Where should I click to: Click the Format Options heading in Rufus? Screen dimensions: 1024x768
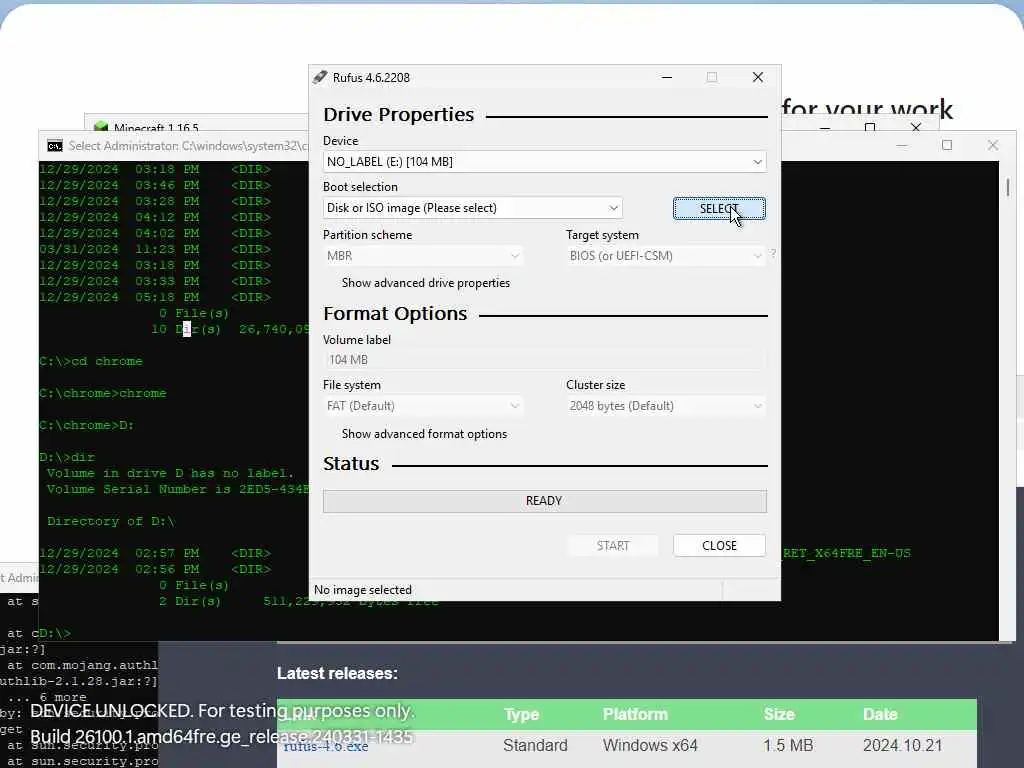395,313
